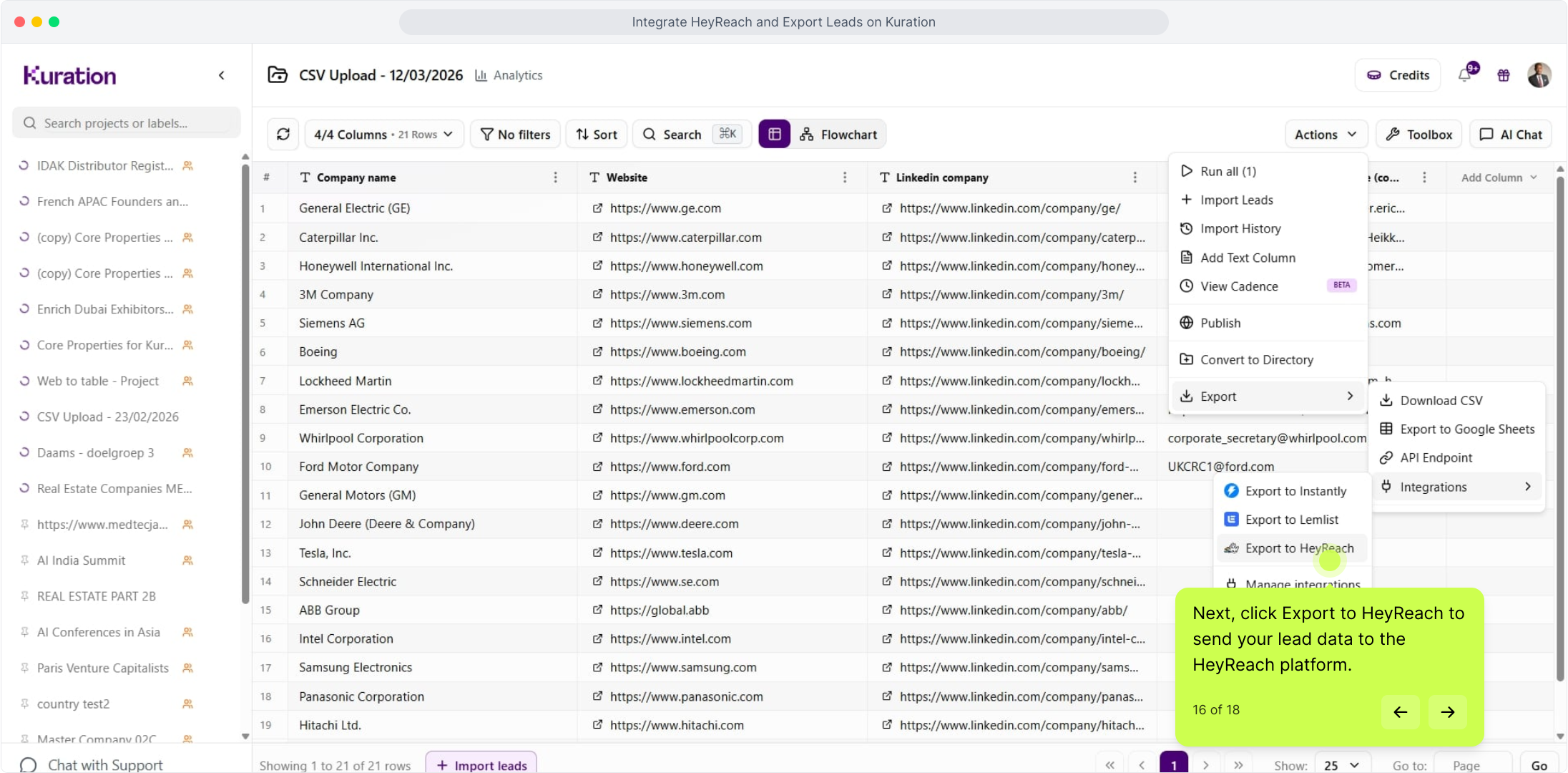Open user profile avatar
This screenshot has height=773, width=1568.
pyautogui.click(x=1539, y=75)
